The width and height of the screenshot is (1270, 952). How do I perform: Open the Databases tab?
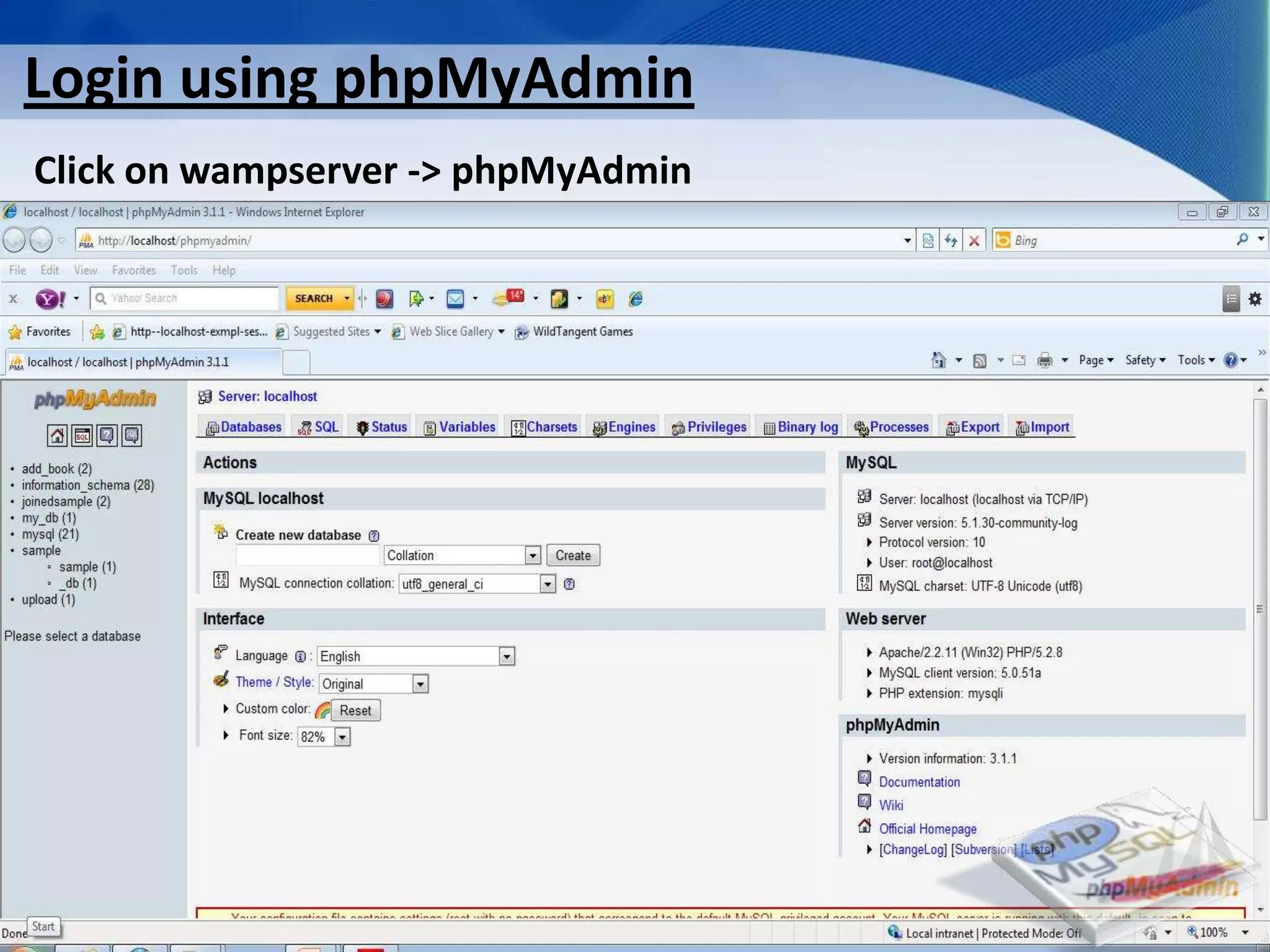[x=244, y=427]
